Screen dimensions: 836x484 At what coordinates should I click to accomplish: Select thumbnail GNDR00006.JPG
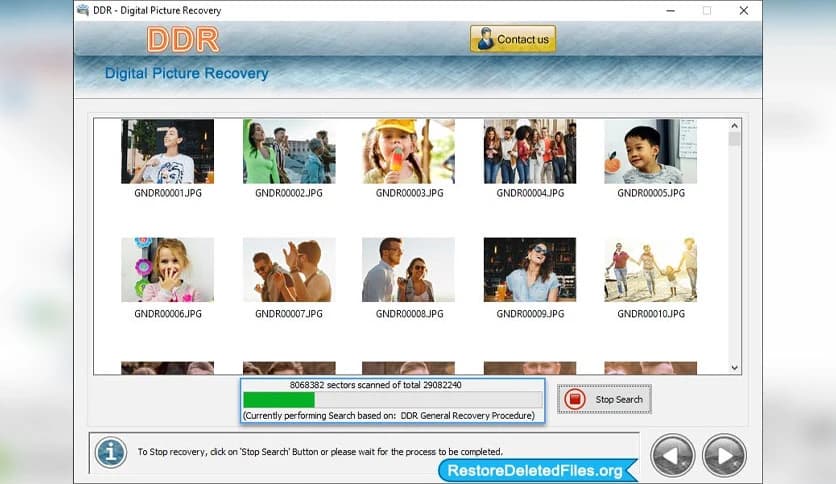tap(167, 270)
